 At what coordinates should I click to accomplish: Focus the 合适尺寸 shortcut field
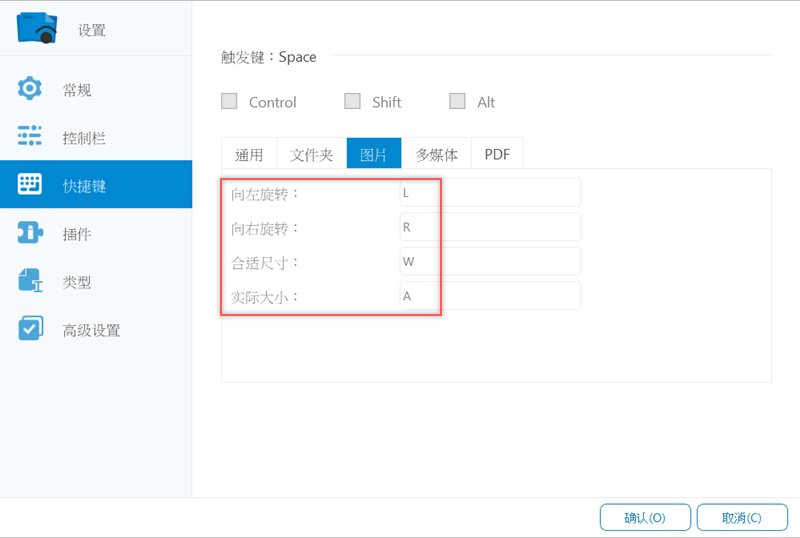[489, 261]
